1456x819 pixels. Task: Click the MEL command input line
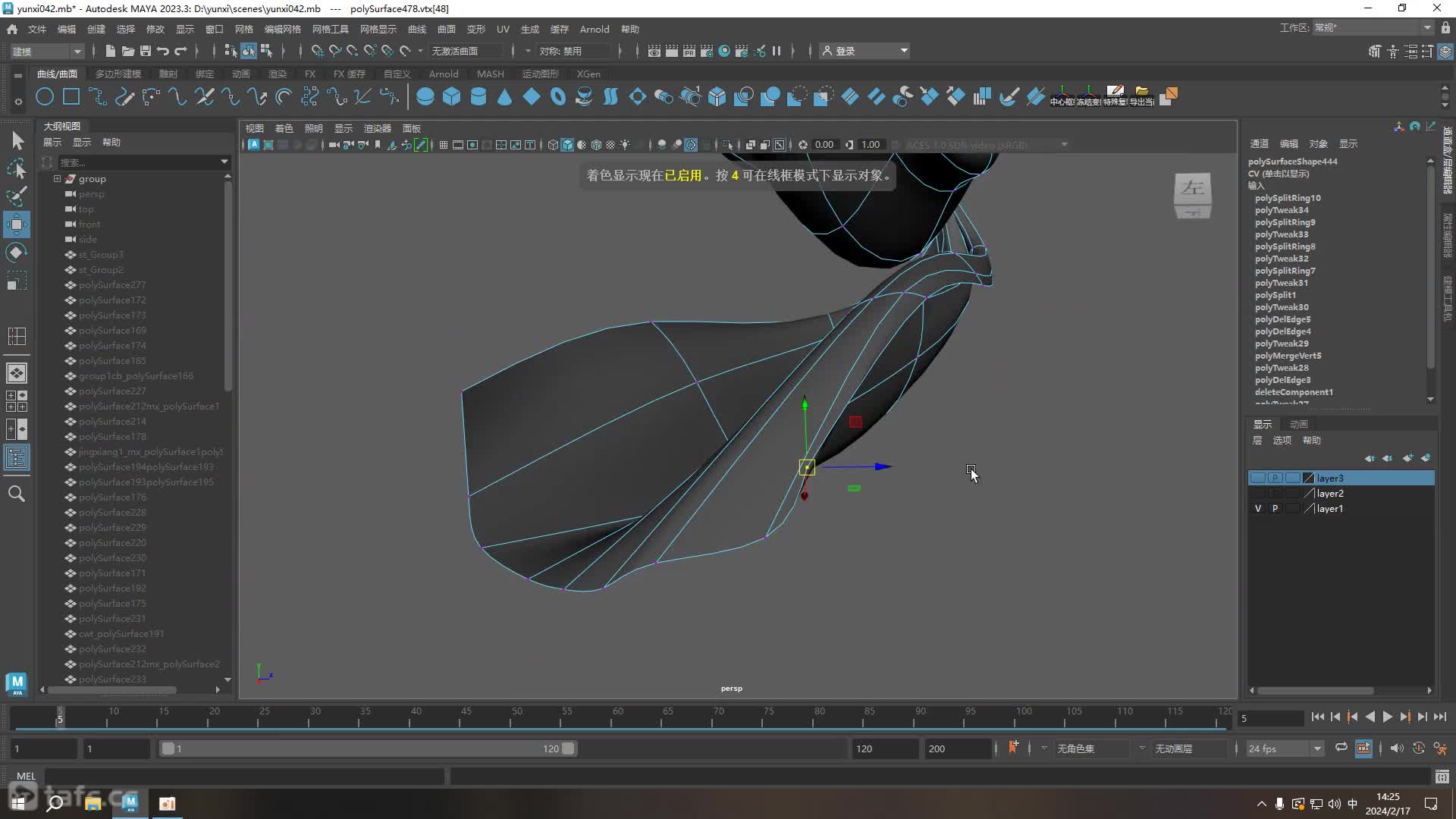244,777
